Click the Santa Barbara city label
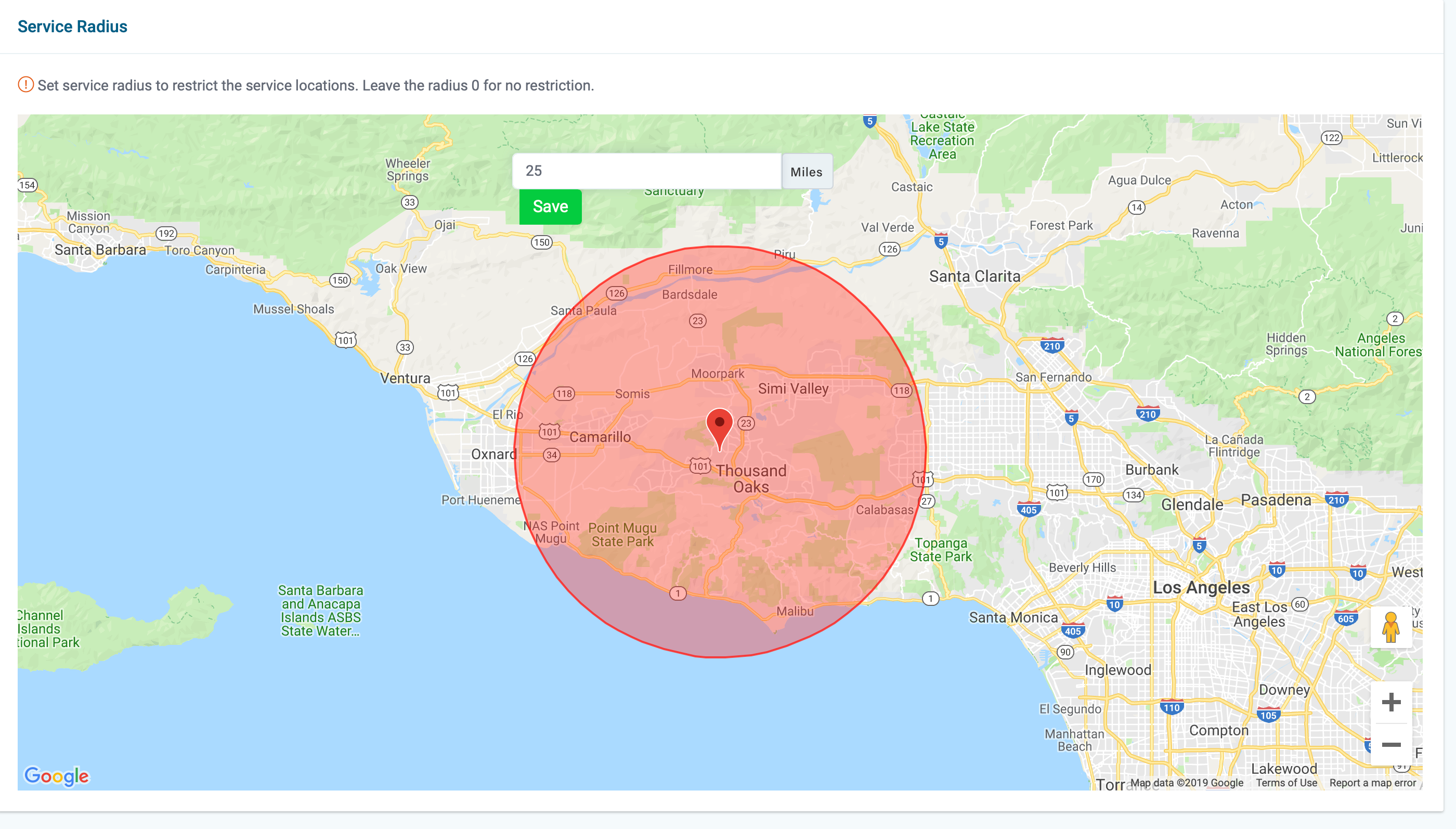Viewport: 1456px width, 829px height. pos(100,250)
